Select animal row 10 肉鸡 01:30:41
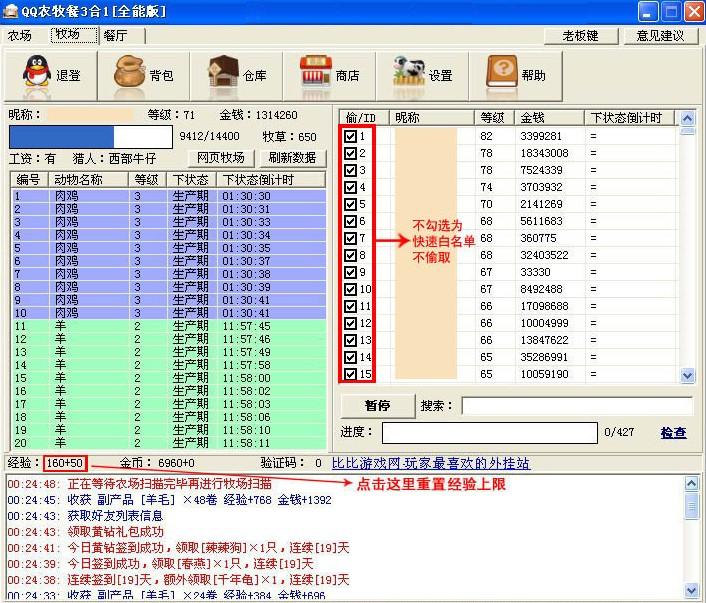 point(168,313)
